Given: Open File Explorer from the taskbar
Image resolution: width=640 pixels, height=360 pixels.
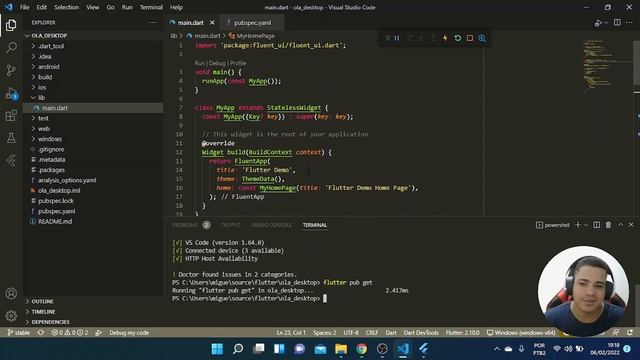Looking at the screenshot, I should 341,349.
